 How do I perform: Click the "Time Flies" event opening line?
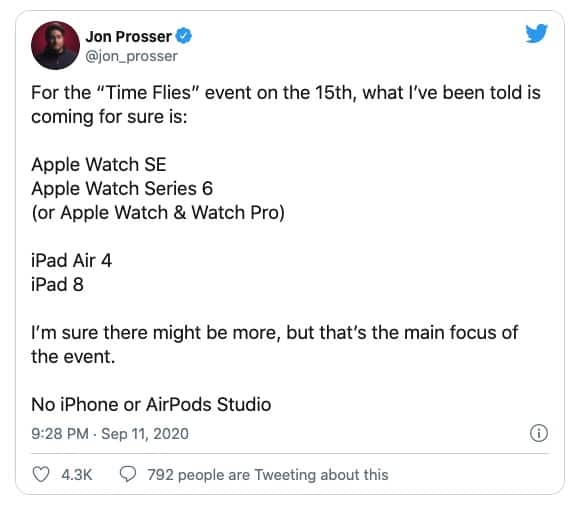point(286,92)
